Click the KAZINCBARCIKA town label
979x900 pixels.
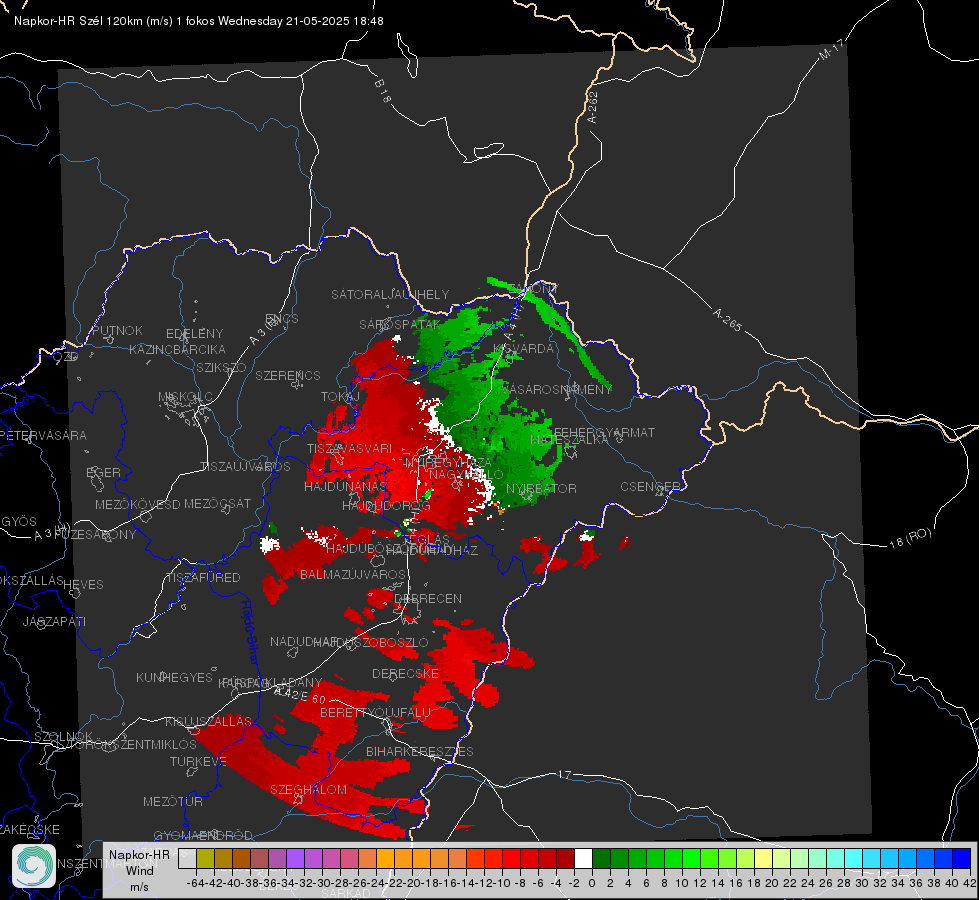177,349
